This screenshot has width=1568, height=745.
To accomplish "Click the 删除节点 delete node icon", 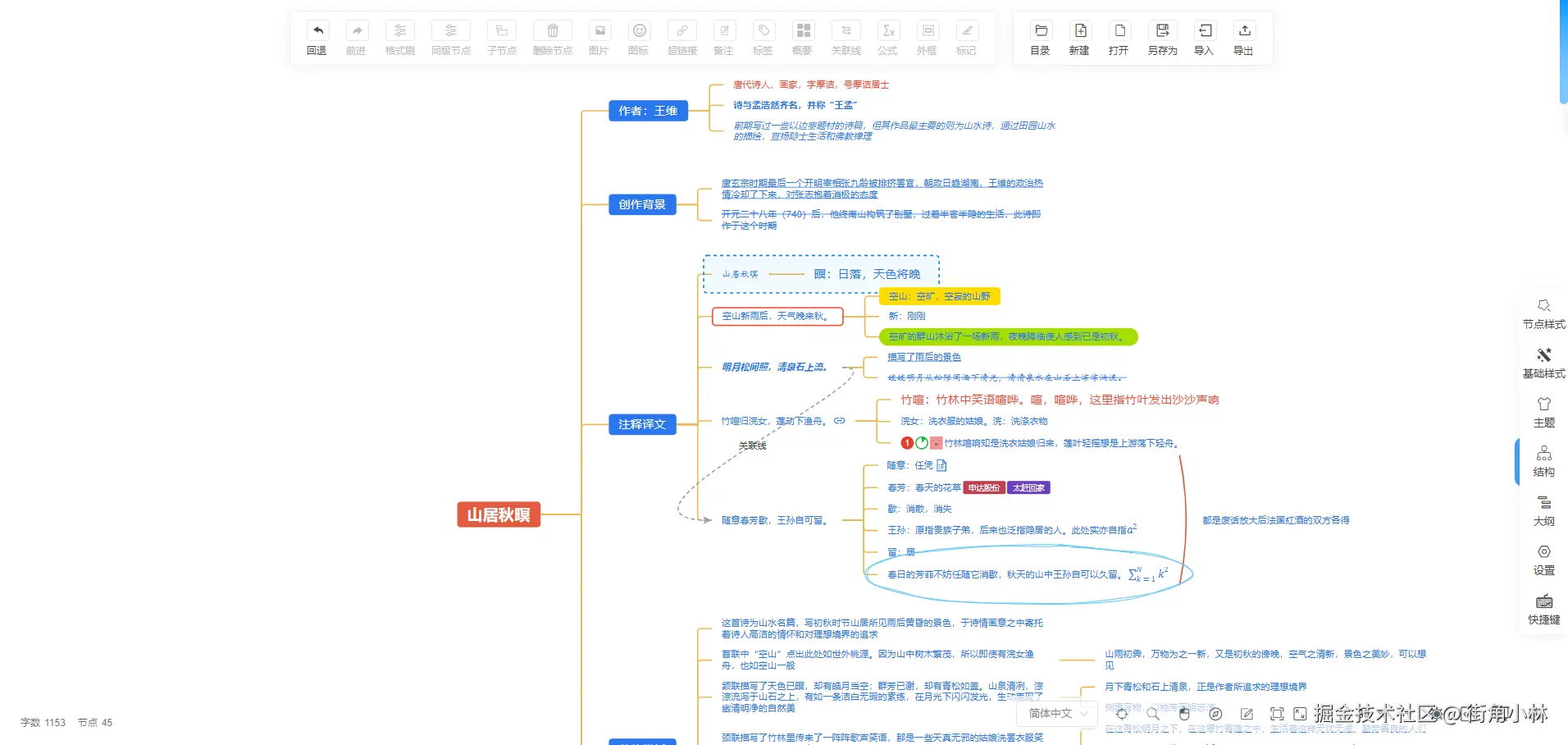I will [x=552, y=30].
